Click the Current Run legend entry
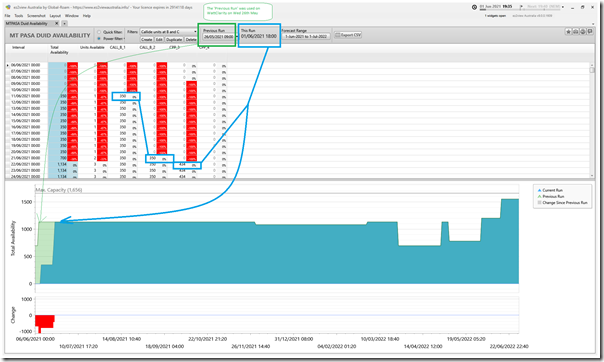604x362 pixels. 550,190
